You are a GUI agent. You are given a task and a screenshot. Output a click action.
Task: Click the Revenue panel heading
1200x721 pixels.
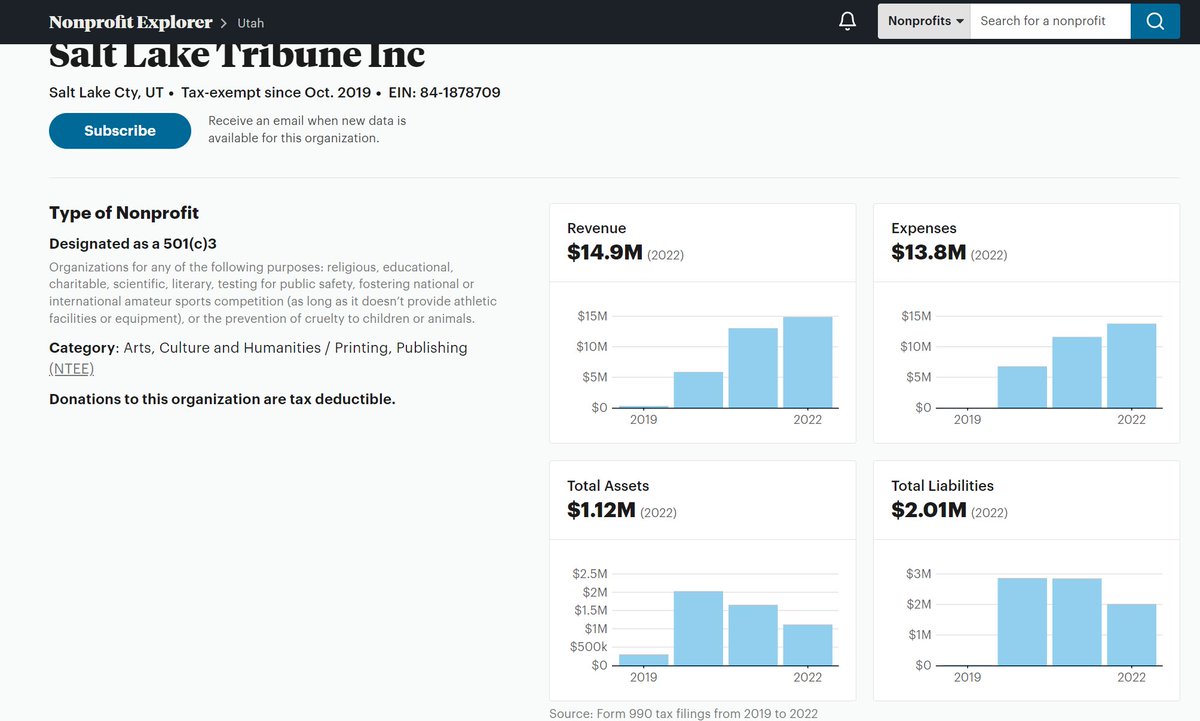coord(596,228)
